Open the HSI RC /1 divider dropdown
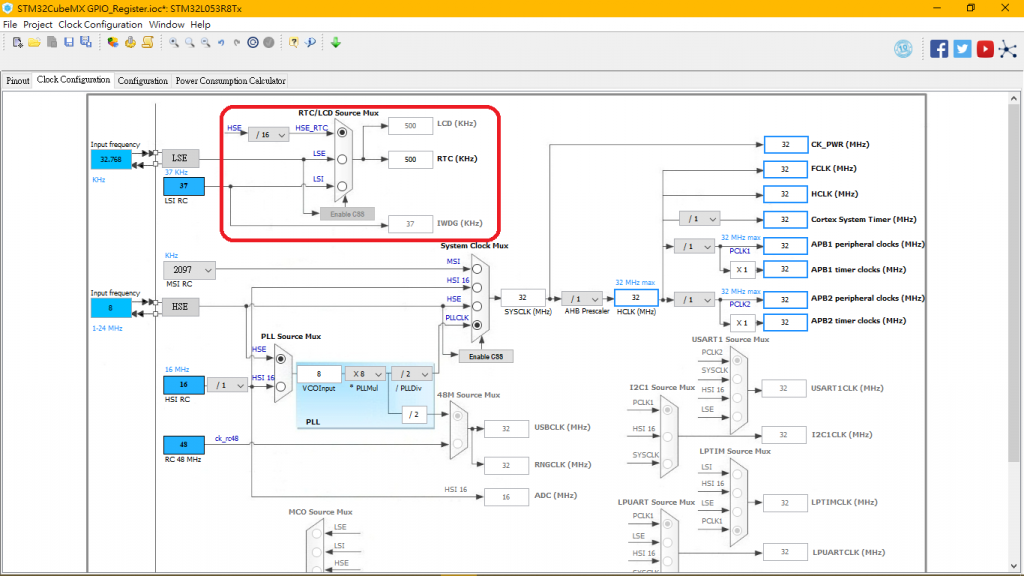The width and height of the screenshot is (1024, 576). coord(227,385)
